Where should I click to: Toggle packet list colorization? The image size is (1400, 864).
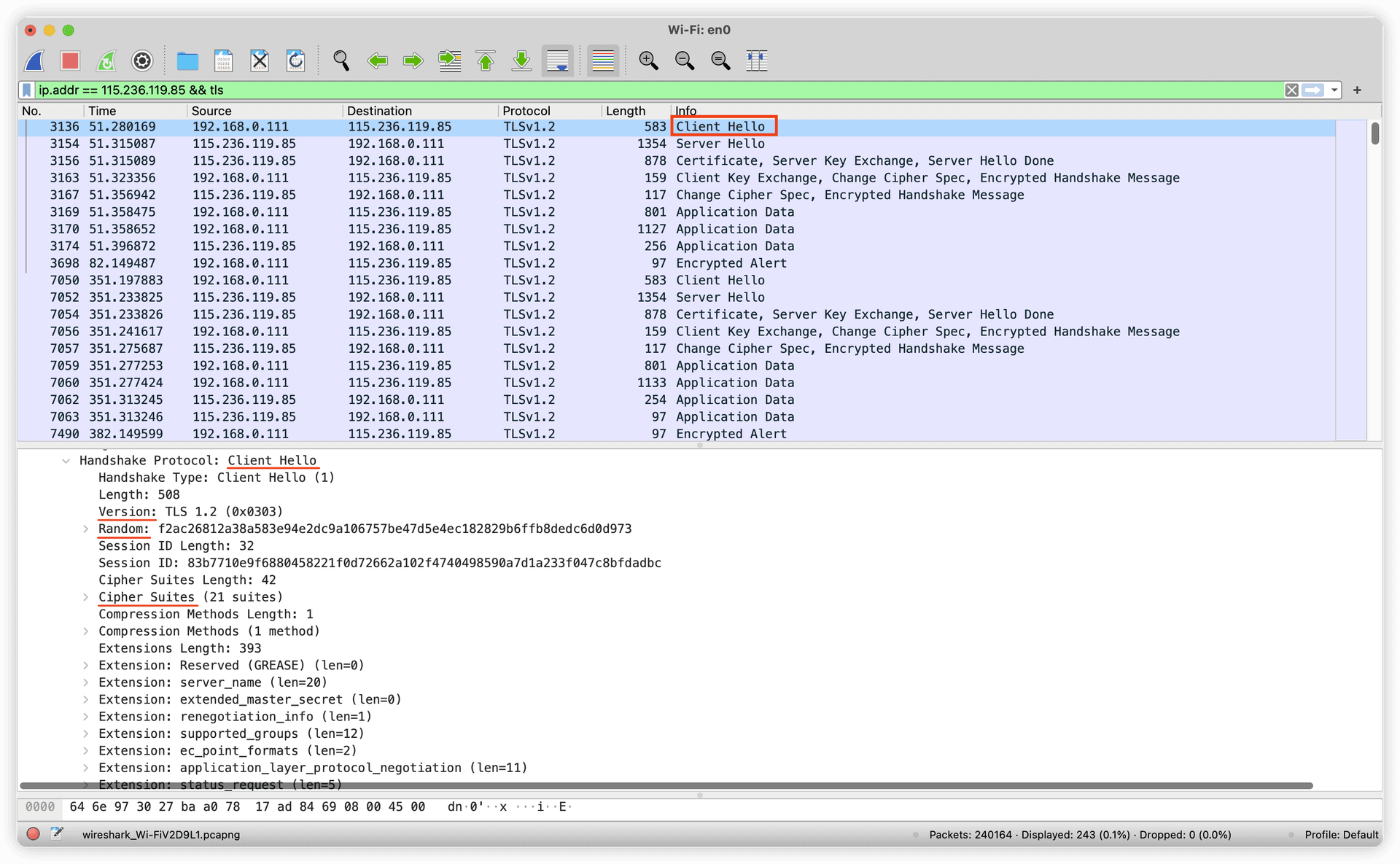[x=603, y=61]
